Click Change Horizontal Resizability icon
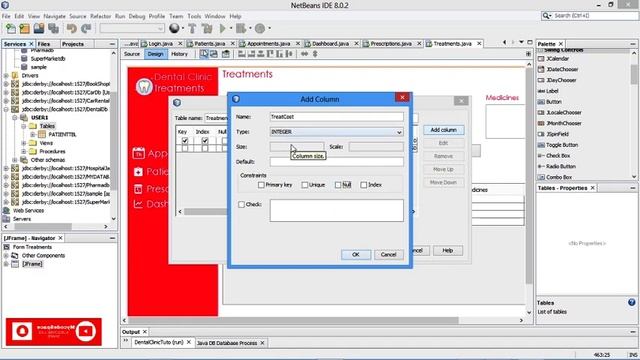This screenshot has width=640, height=360. (304, 54)
